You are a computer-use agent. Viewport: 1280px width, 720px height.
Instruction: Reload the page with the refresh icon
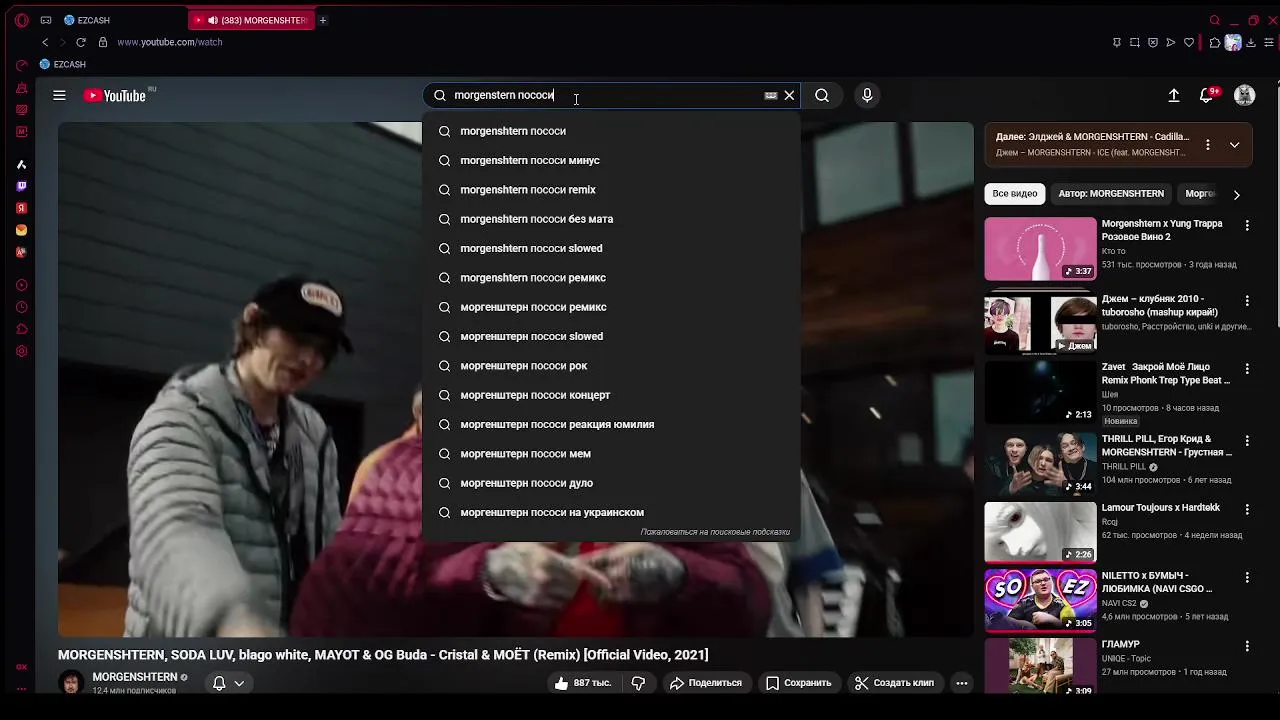pyautogui.click(x=81, y=42)
